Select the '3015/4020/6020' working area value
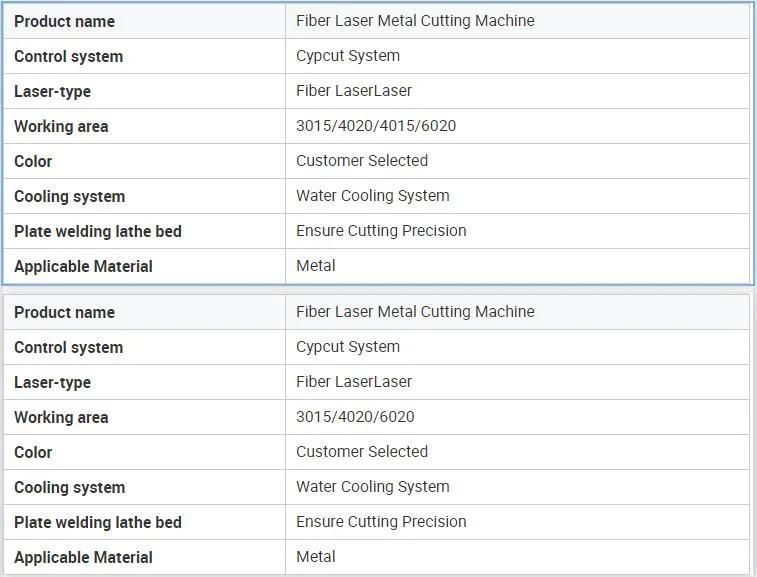The width and height of the screenshot is (757, 577). (x=355, y=417)
